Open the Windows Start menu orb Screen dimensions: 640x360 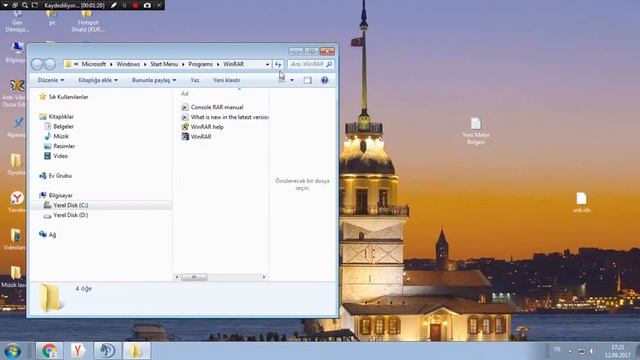click(x=13, y=351)
